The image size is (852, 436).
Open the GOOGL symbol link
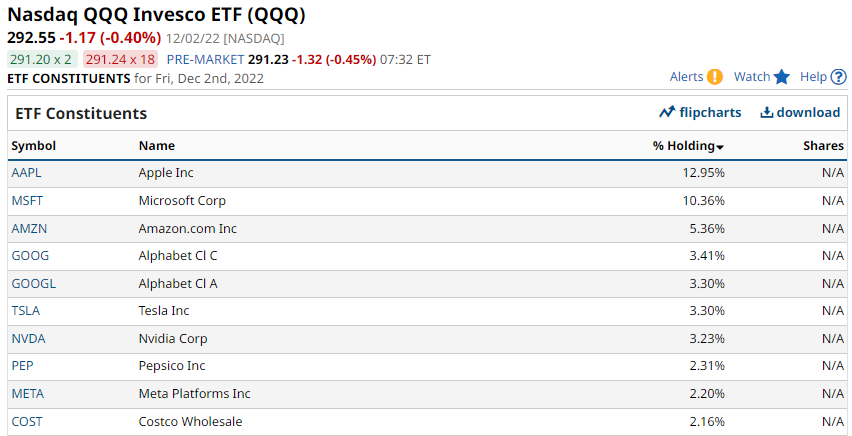click(x=34, y=283)
